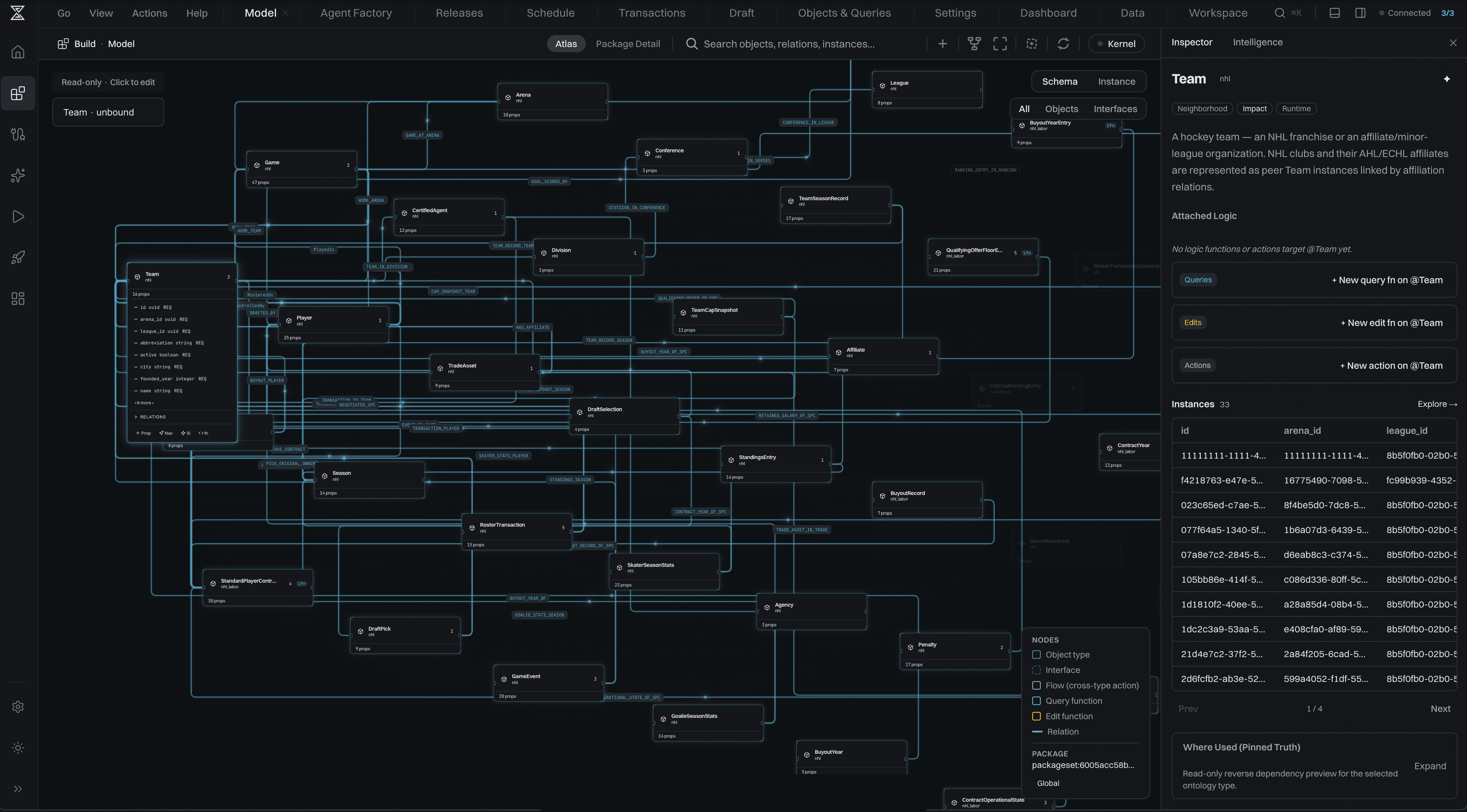Toggle the theme sun icon in the sidebar

coord(18,748)
